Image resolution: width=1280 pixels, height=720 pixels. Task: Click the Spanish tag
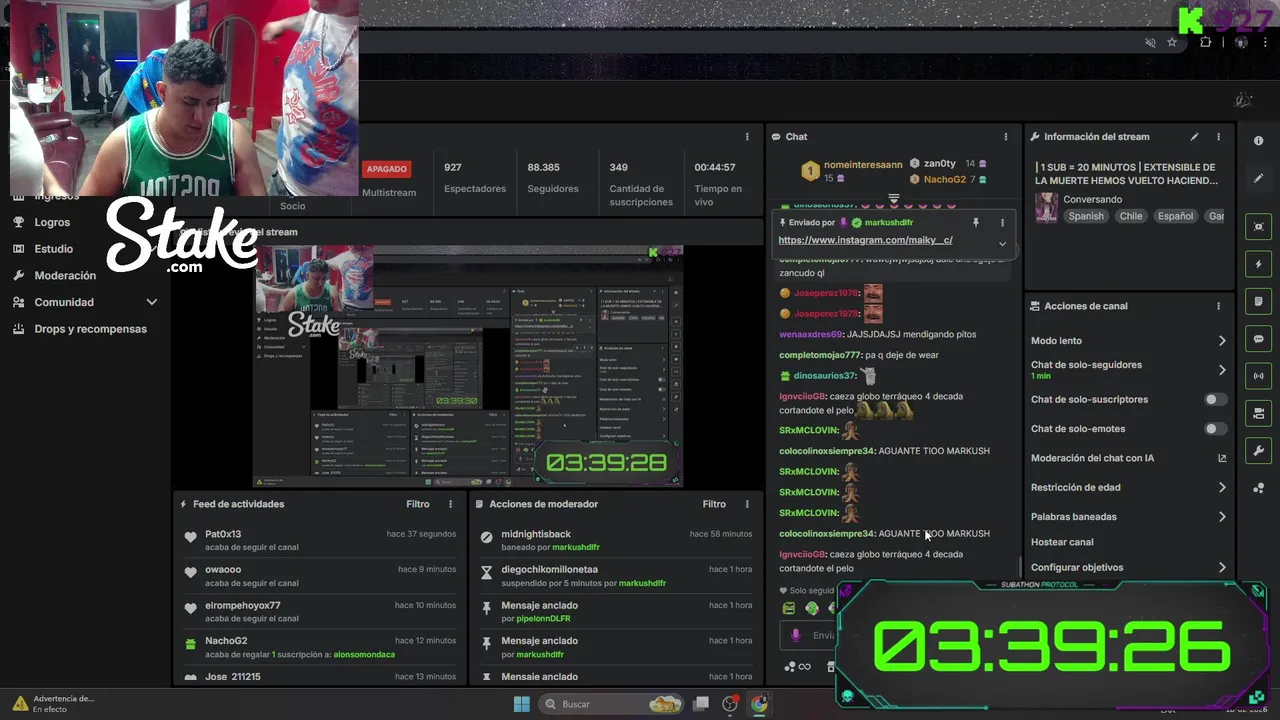pyautogui.click(x=1085, y=216)
